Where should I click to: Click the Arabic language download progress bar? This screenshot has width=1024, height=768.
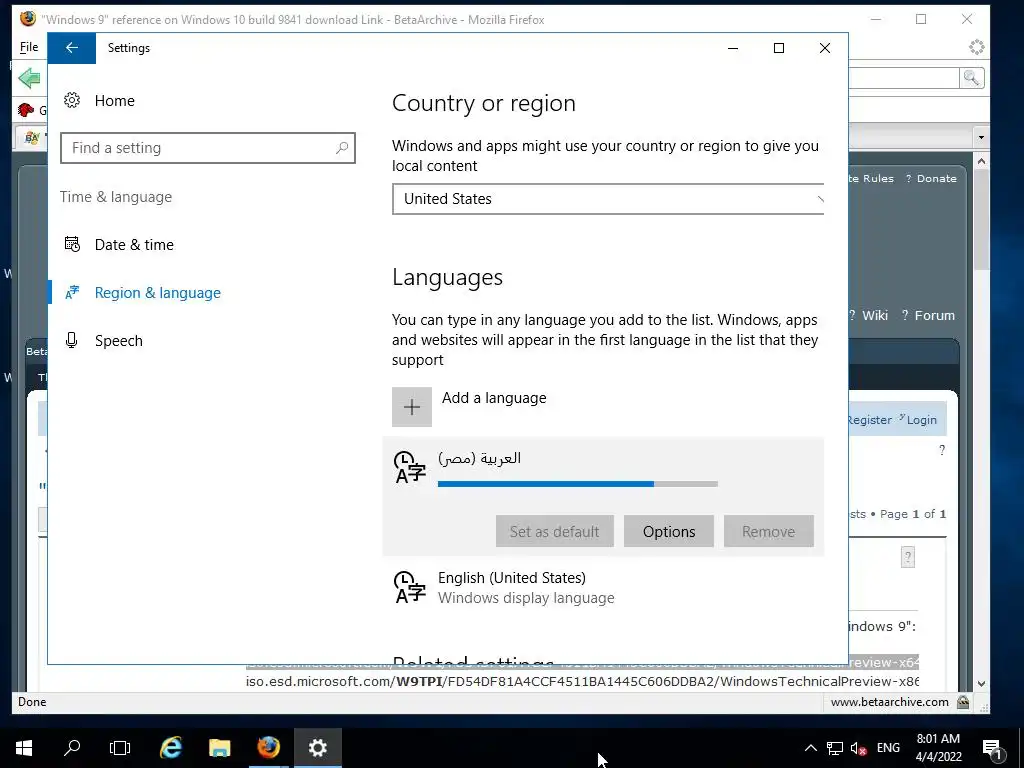click(x=577, y=484)
